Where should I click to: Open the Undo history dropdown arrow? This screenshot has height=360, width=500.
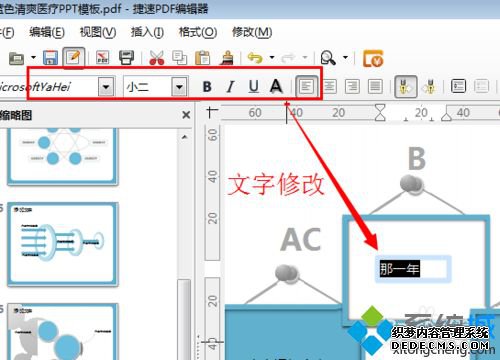click(x=272, y=57)
